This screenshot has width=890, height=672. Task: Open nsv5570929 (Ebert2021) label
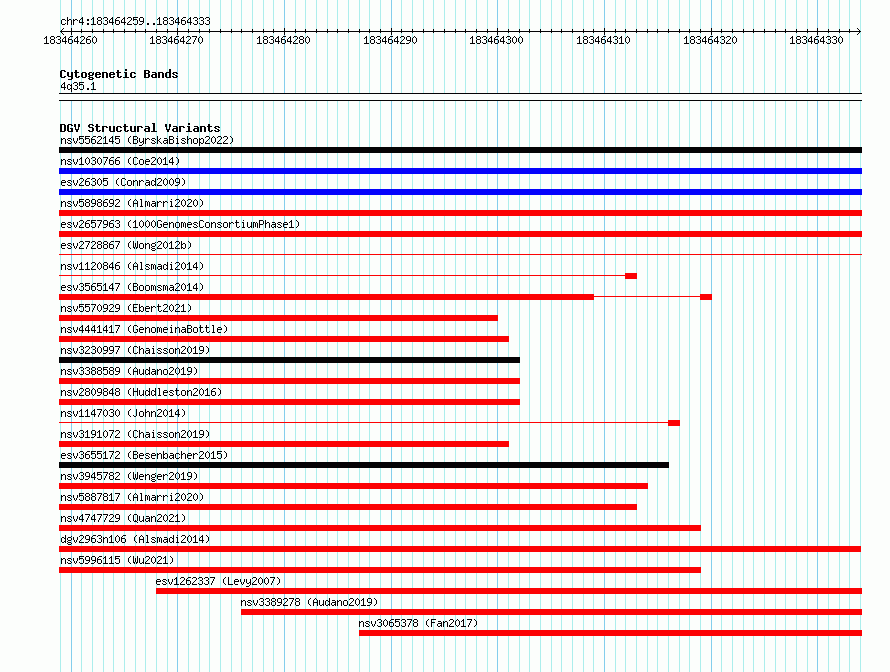[126, 308]
